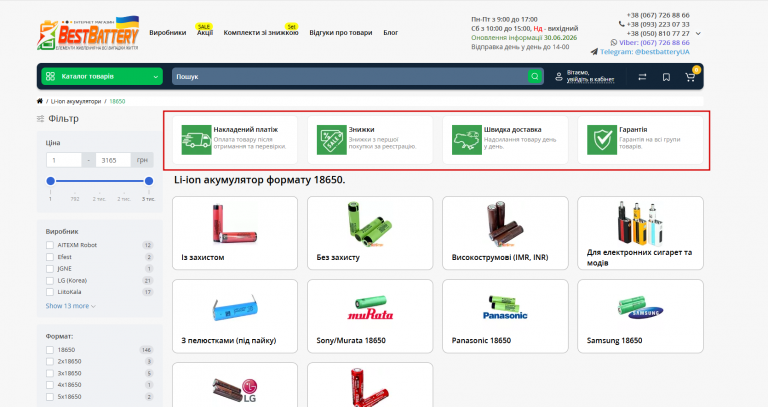Click phone number +38 (067) 726 88 66
The height and width of the screenshot is (407, 768).
click(658, 15)
